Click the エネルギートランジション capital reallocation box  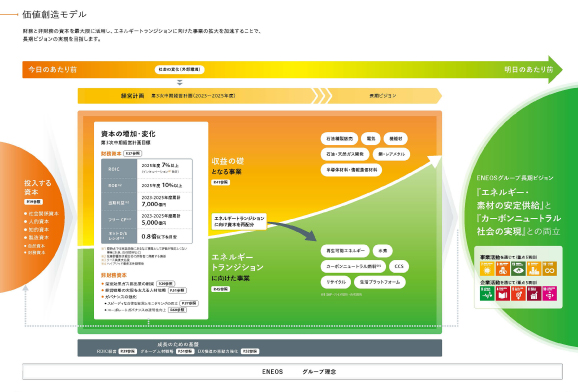pos(239,221)
